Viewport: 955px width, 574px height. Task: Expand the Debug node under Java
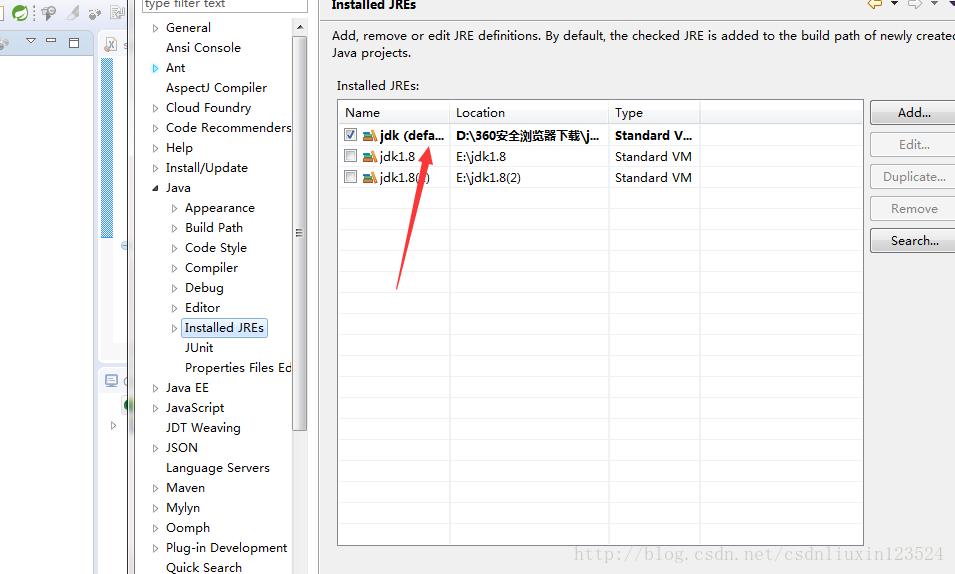point(174,288)
